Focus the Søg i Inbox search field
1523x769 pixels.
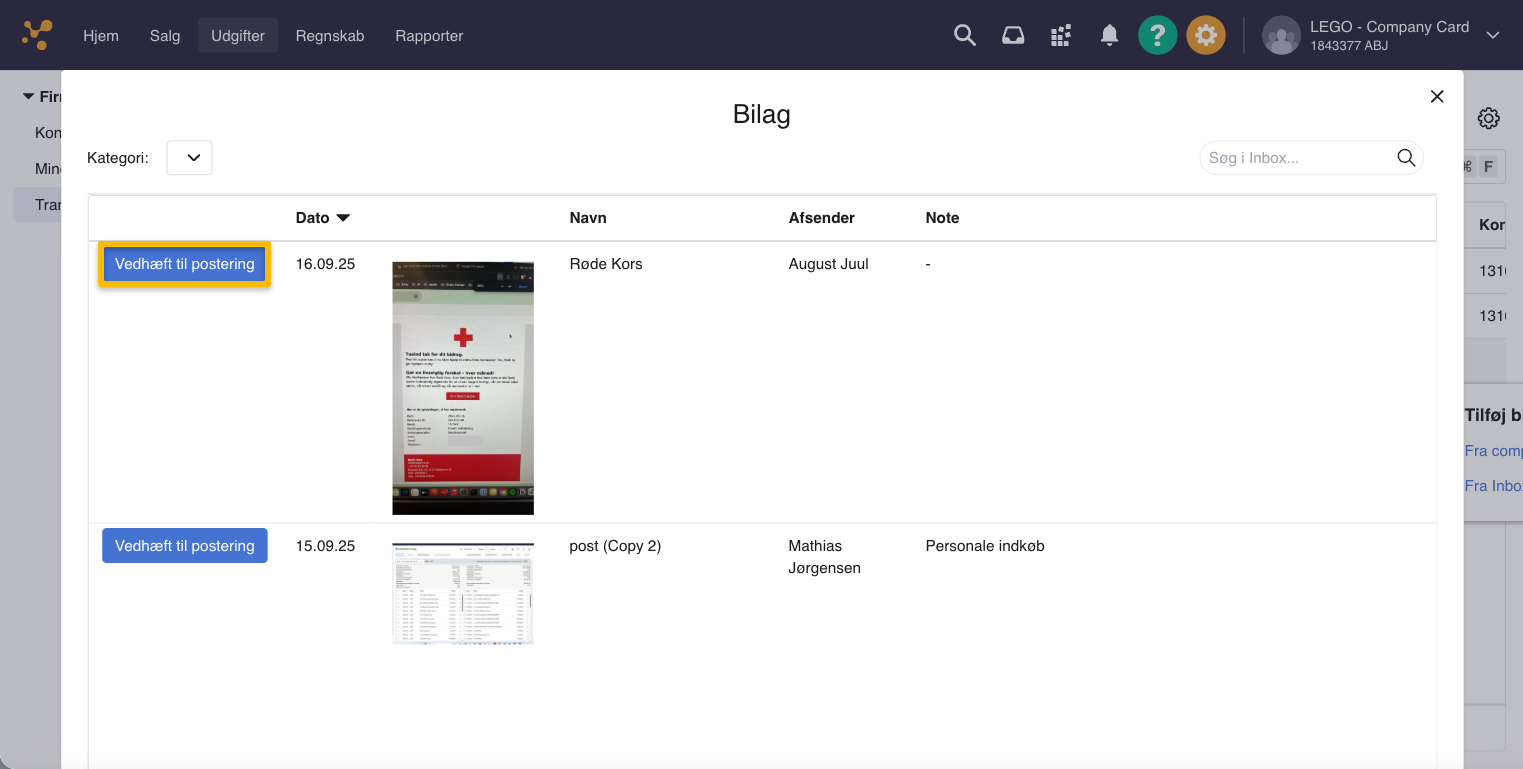tap(1295, 158)
